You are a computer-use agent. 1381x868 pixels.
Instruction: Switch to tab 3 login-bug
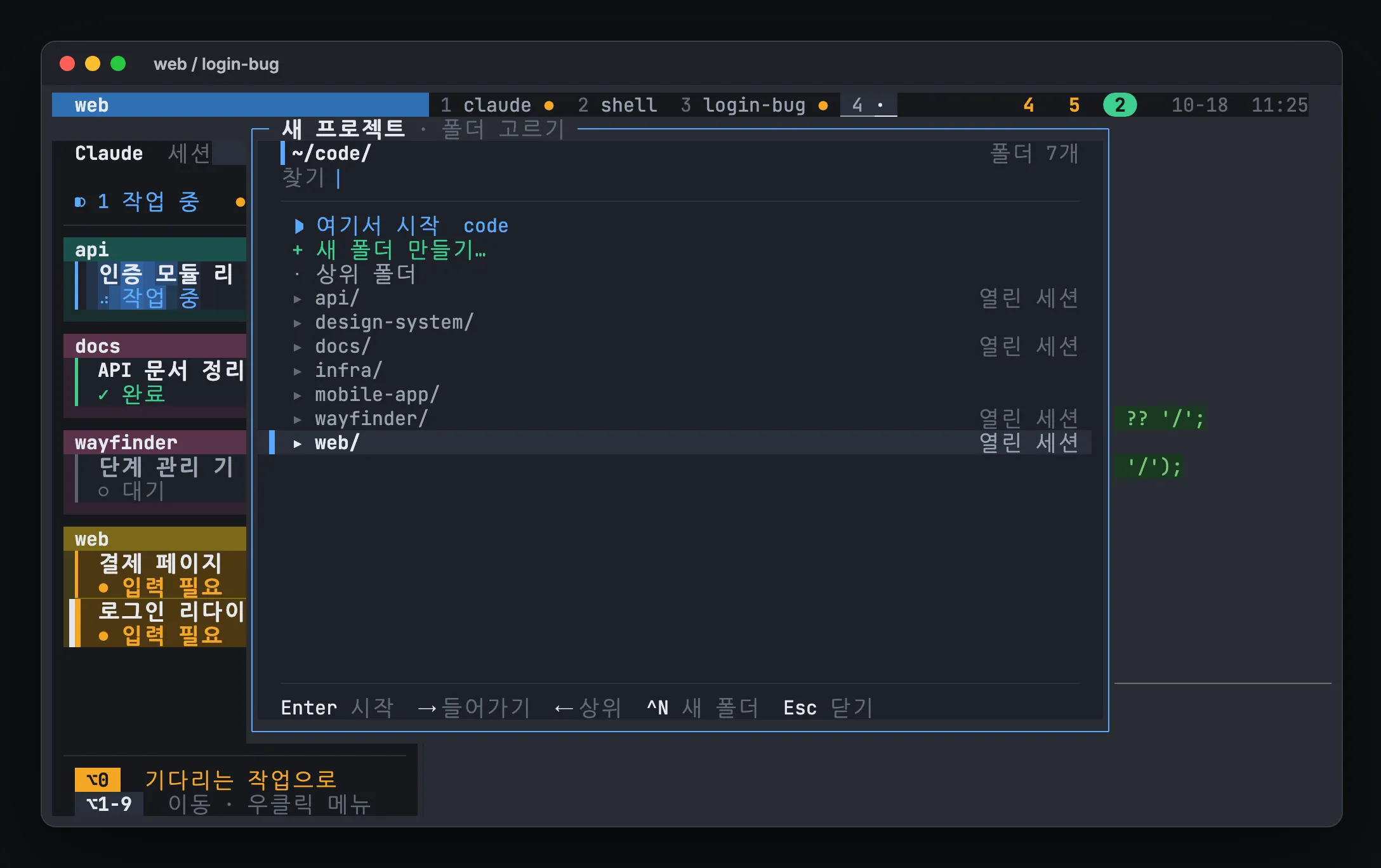(x=754, y=105)
